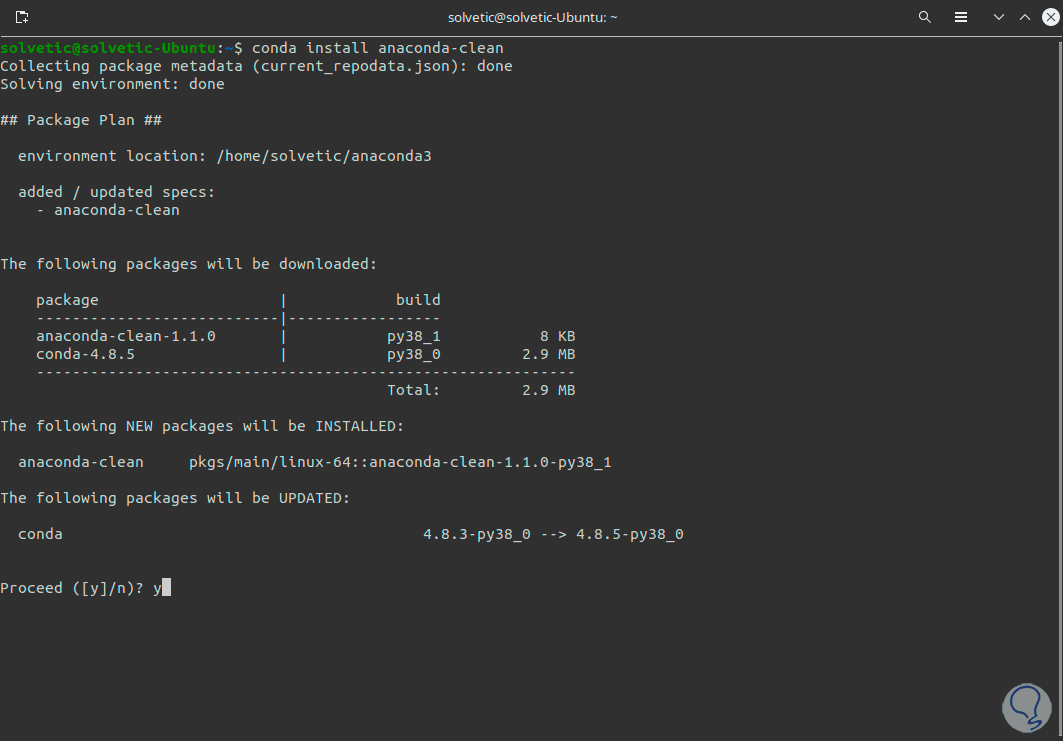Open a new terminal tab
Viewport: 1063px width, 741px height.
22,17
